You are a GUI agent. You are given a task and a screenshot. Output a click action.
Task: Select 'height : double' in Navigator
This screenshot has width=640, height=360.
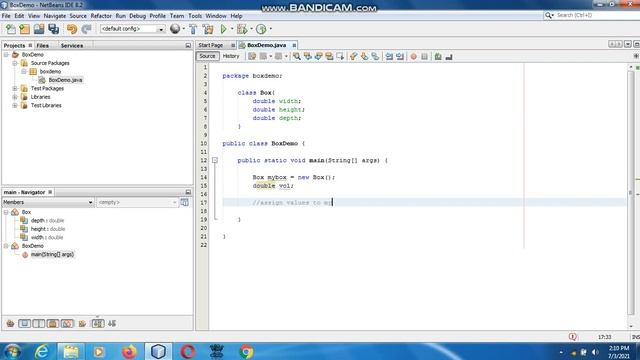pyautogui.click(x=48, y=229)
